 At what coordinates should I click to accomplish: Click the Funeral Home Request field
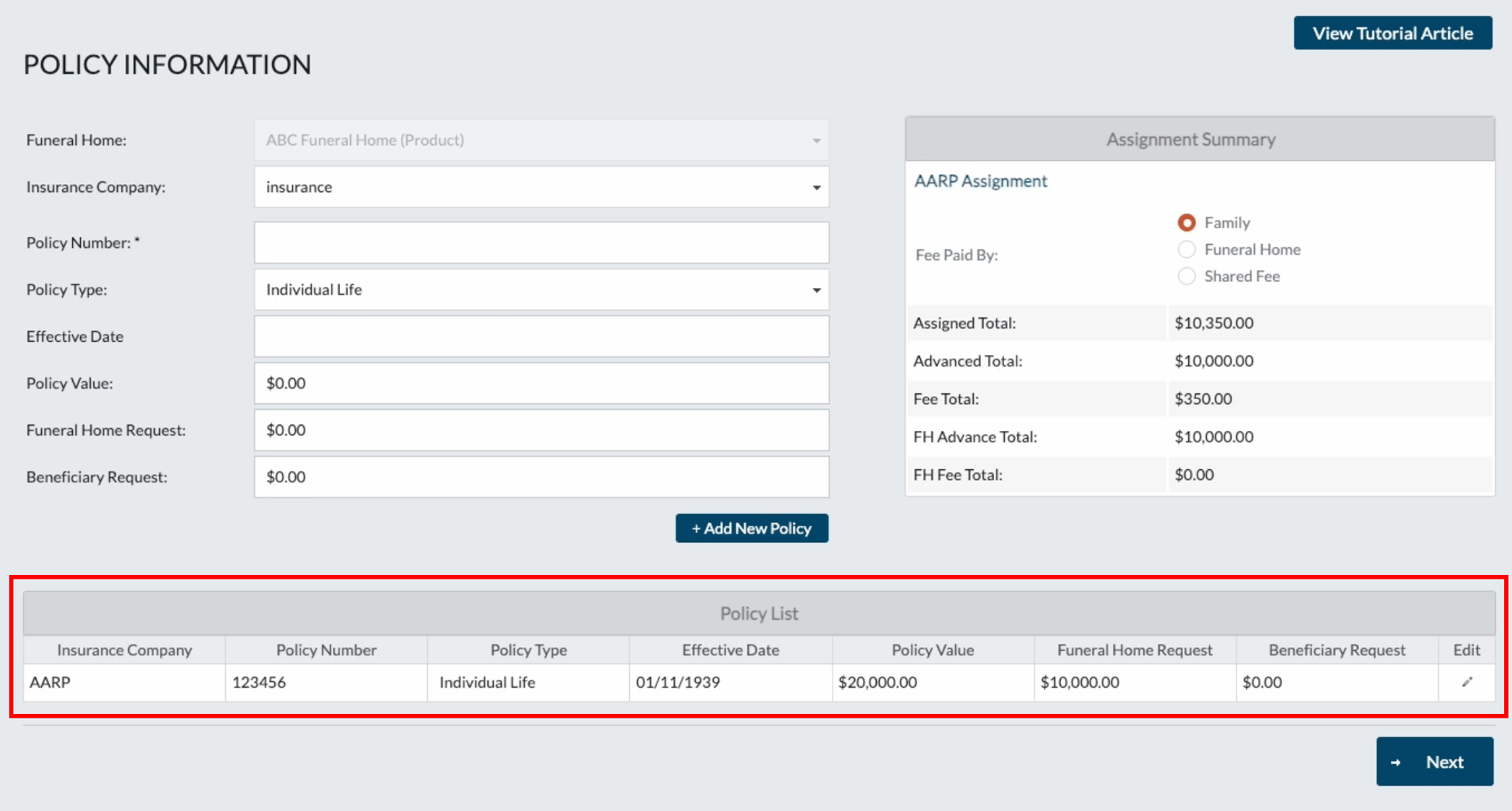point(541,430)
